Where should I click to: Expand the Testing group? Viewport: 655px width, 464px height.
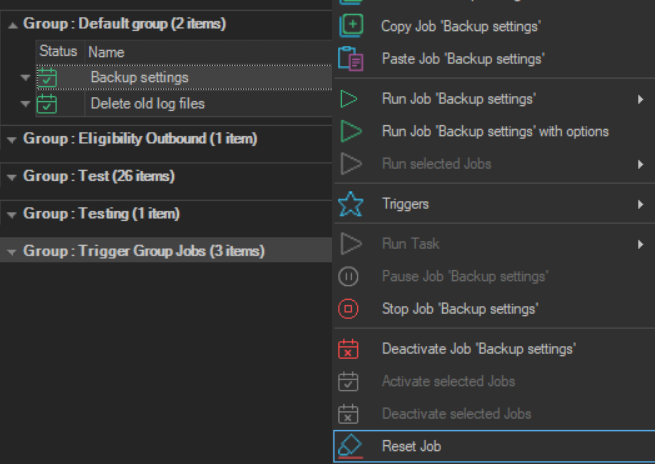coord(12,214)
